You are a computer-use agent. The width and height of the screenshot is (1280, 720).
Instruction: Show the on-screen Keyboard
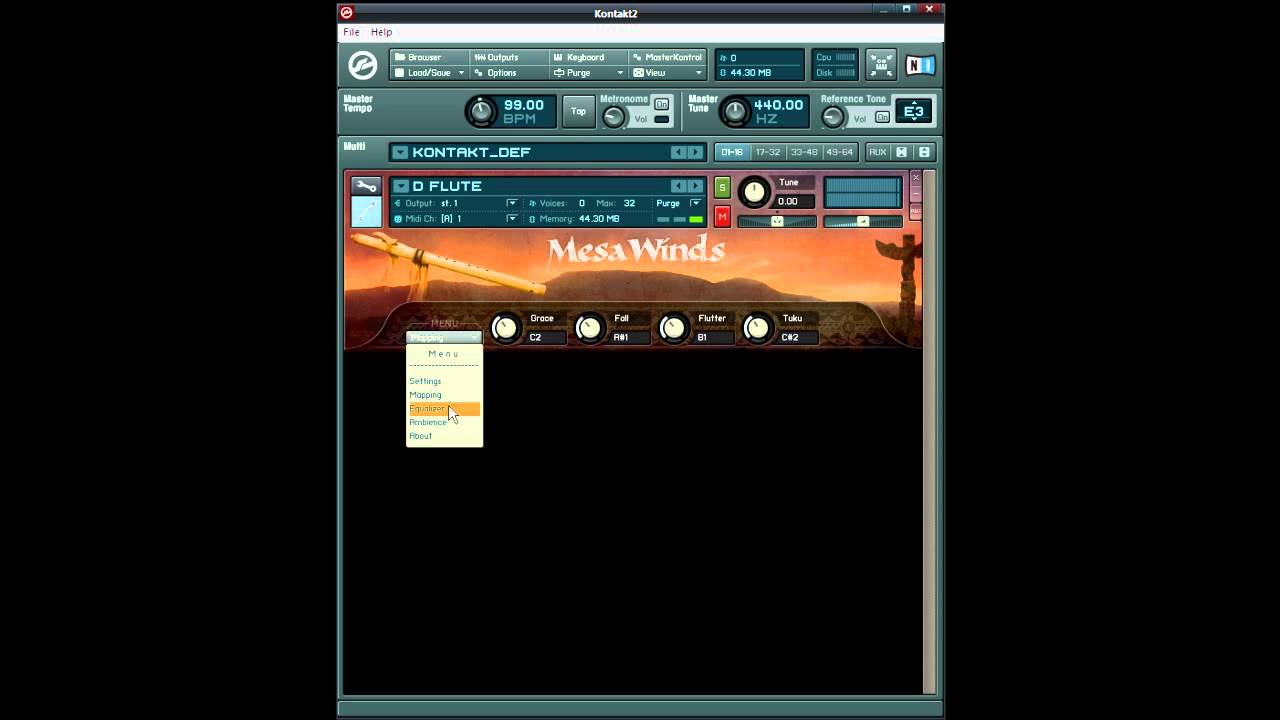(x=589, y=57)
